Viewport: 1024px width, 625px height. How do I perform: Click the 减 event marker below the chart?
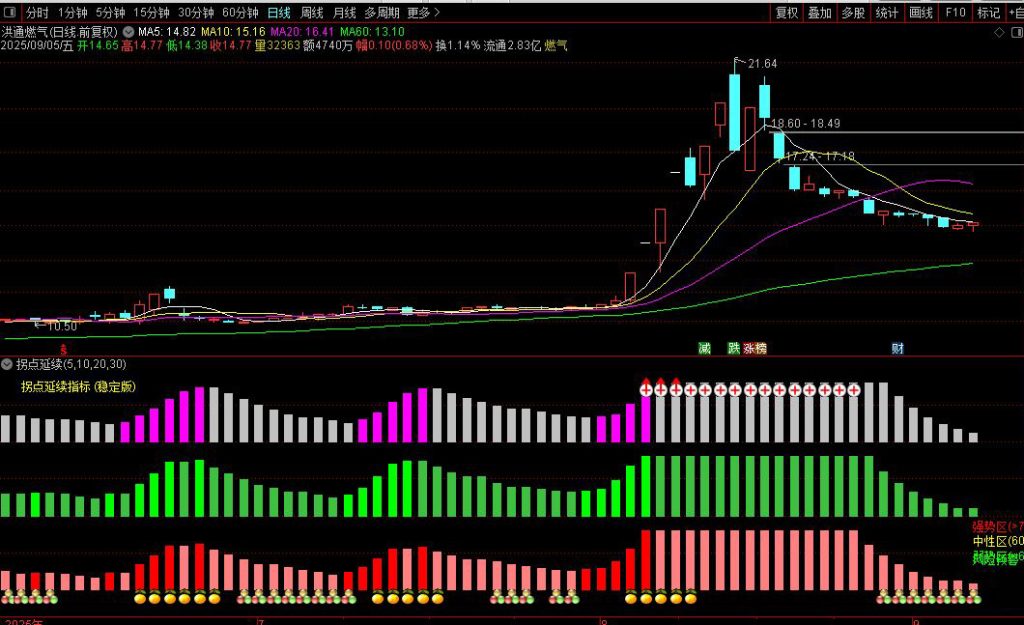705,349
